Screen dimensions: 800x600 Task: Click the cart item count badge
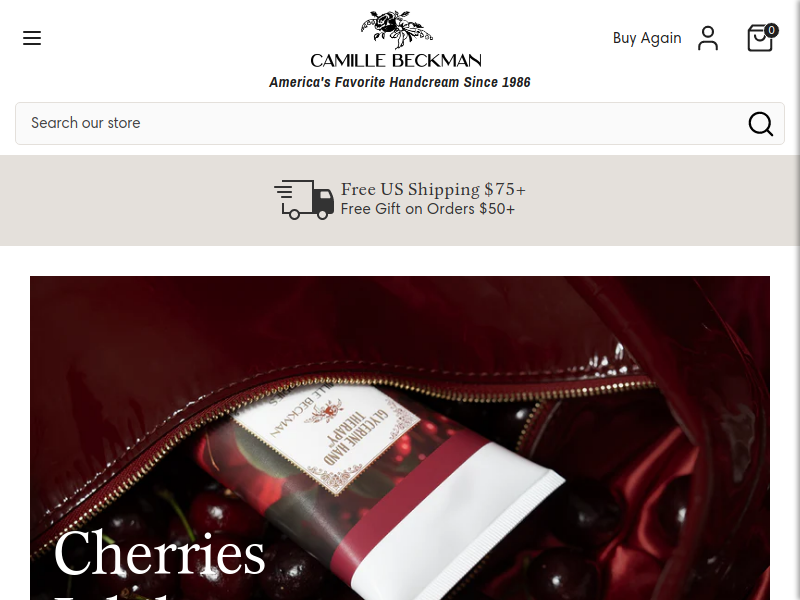(771, 30)
